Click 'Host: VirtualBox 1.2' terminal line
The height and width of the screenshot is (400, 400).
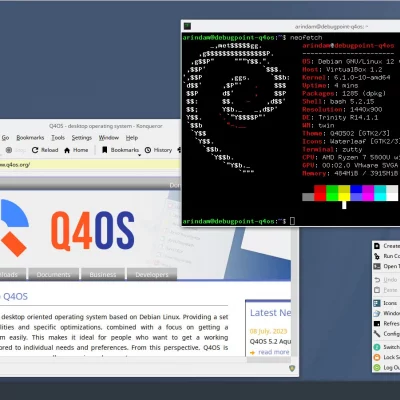(342, 70)
